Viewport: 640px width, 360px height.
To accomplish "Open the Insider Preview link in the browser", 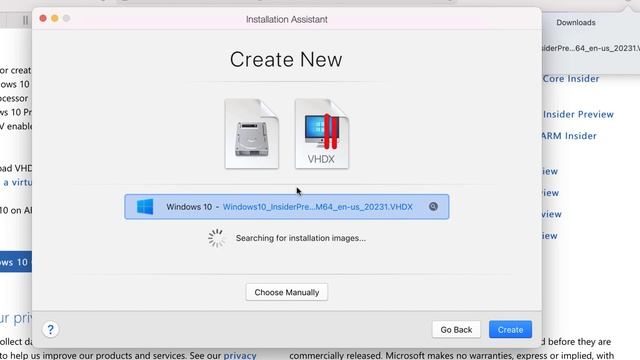I will coord(578,114).
